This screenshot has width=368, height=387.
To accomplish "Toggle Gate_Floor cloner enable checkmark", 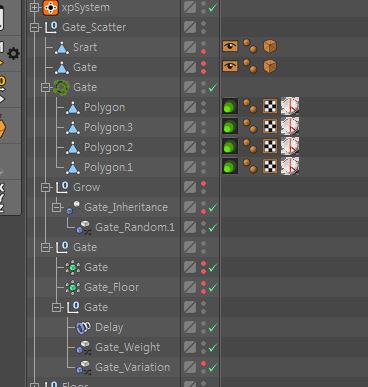I will point(212,287).
